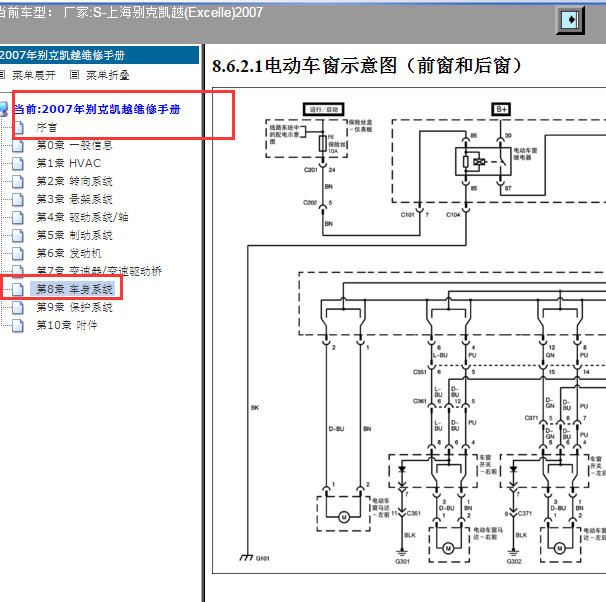Click the page icon beside 第3章 悬架系统
Viewport: 606px width, 602px height.
pyautogui.click(x=18, y=199)
